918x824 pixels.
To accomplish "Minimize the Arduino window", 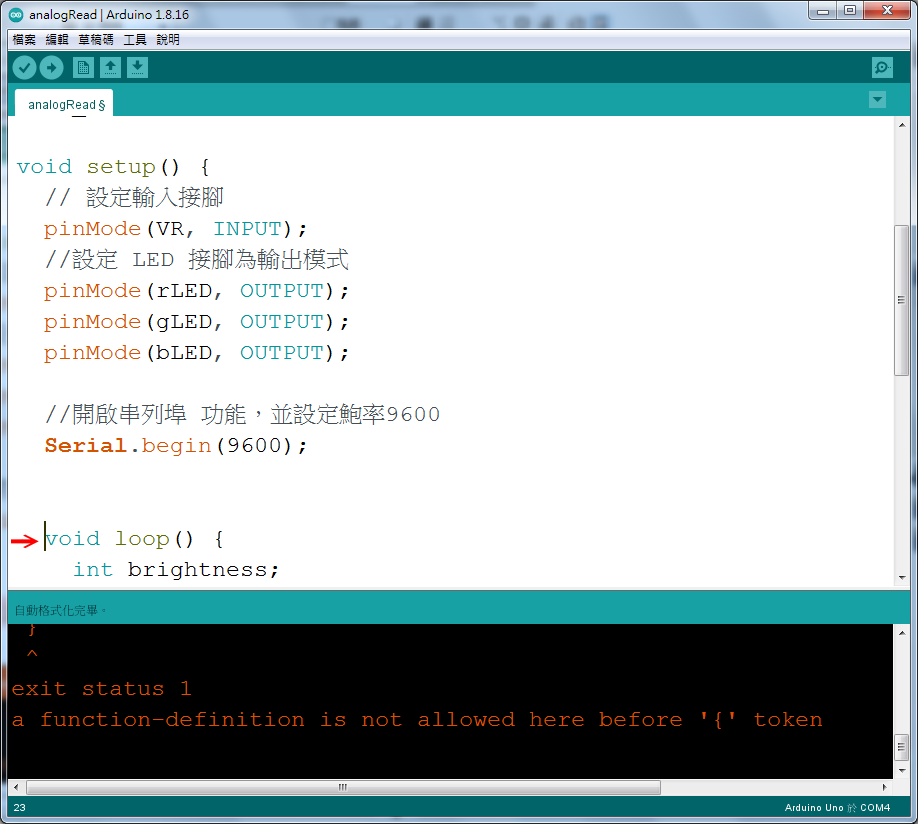I will click(x=823, y=11).
